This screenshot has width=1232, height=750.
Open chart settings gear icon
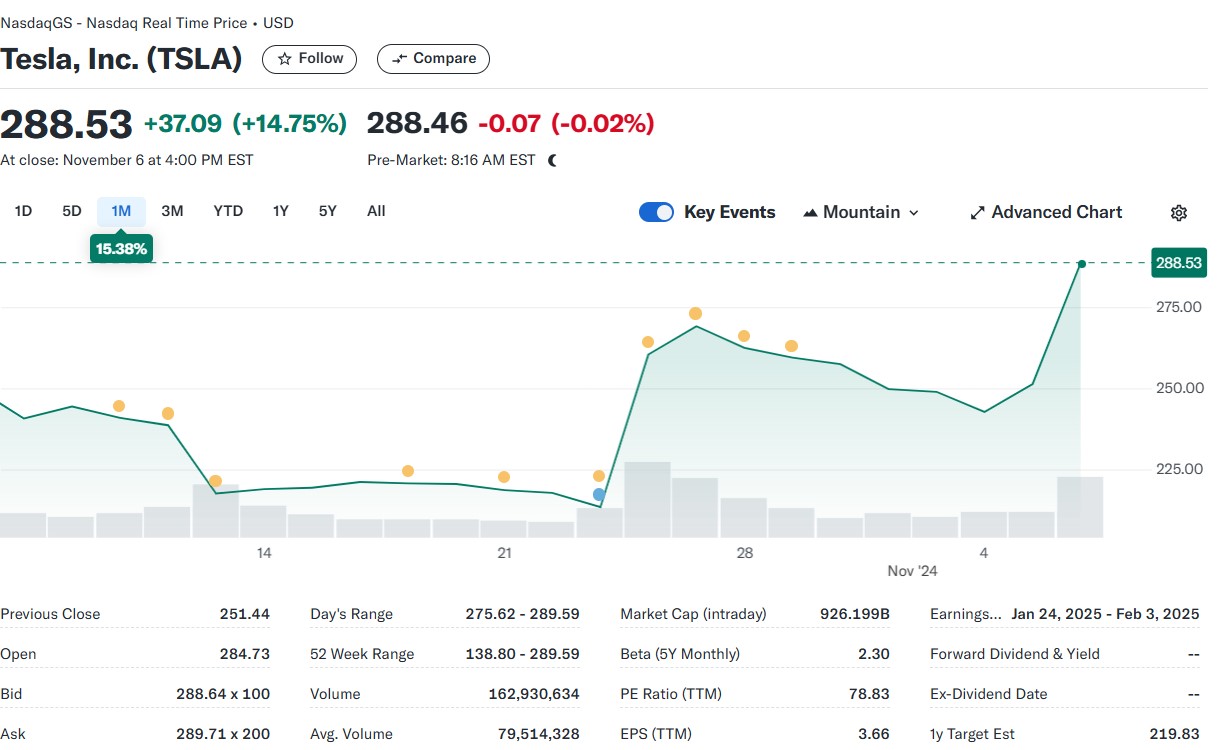[x=1179, y=213]
